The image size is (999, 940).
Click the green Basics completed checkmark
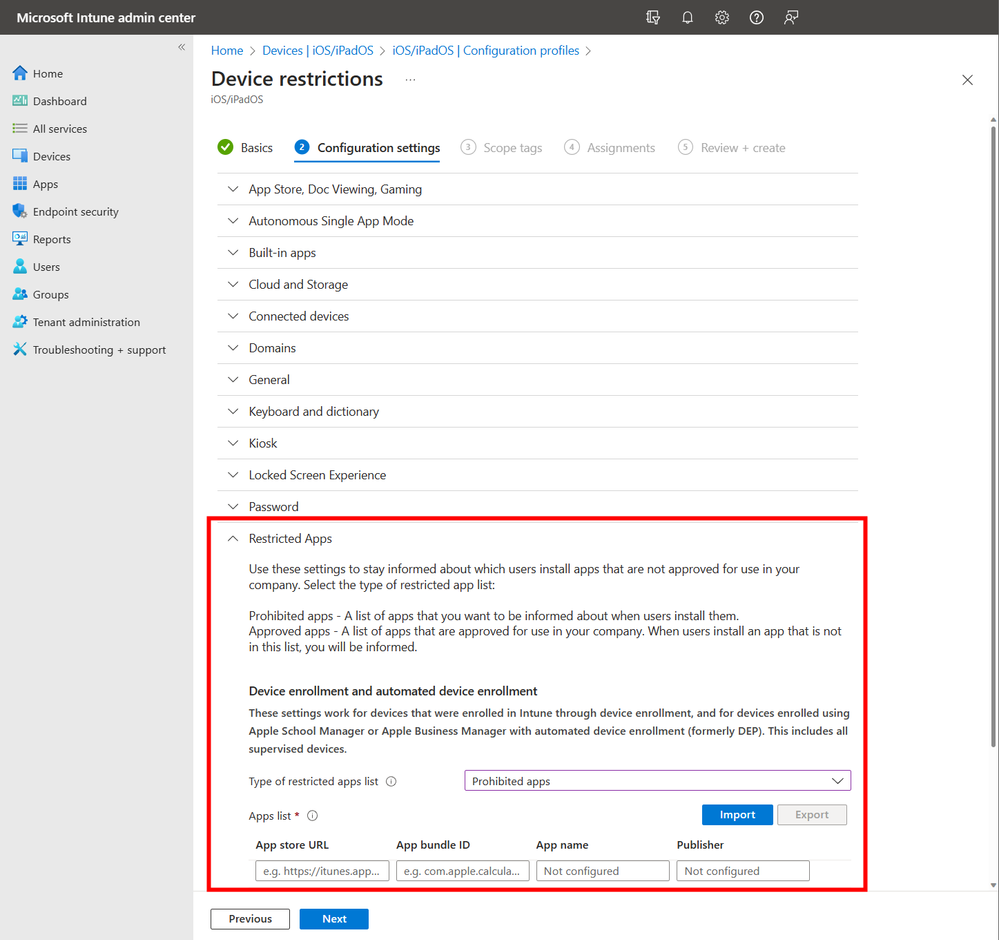click(226, 147)
